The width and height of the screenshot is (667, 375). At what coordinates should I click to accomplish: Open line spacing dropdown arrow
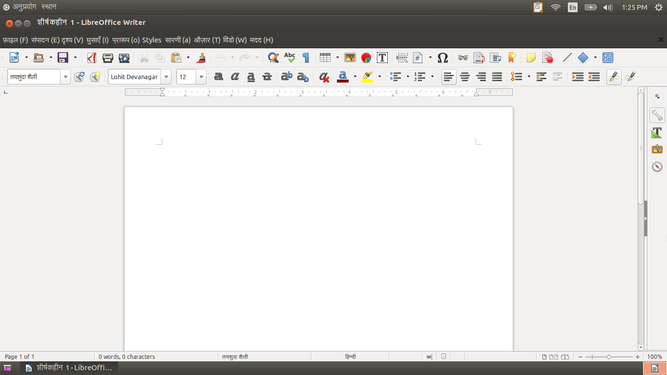coord(529,77)
